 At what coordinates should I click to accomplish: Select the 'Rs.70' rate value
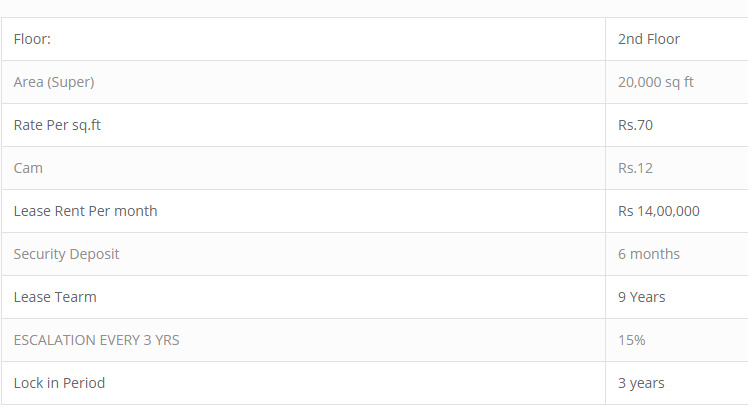tap(636, 125)
